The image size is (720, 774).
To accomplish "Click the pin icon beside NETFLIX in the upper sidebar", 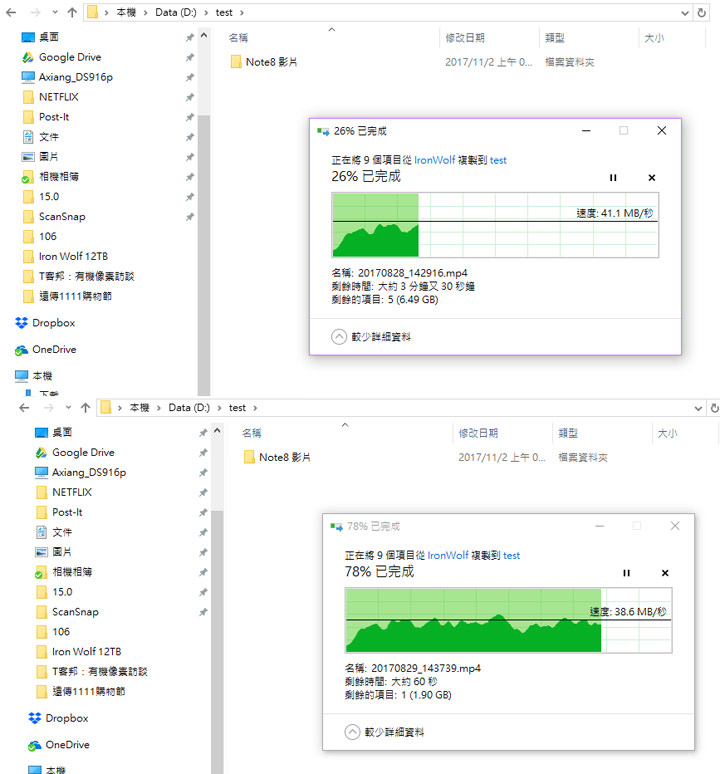I will pyautogui.click(x=189, y=97).
